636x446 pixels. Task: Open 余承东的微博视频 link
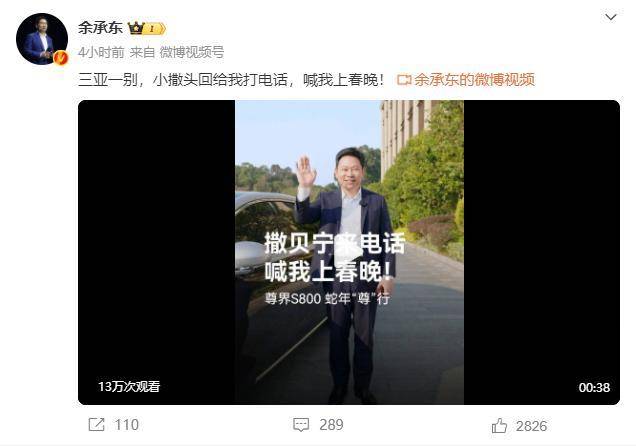(474, 80)
